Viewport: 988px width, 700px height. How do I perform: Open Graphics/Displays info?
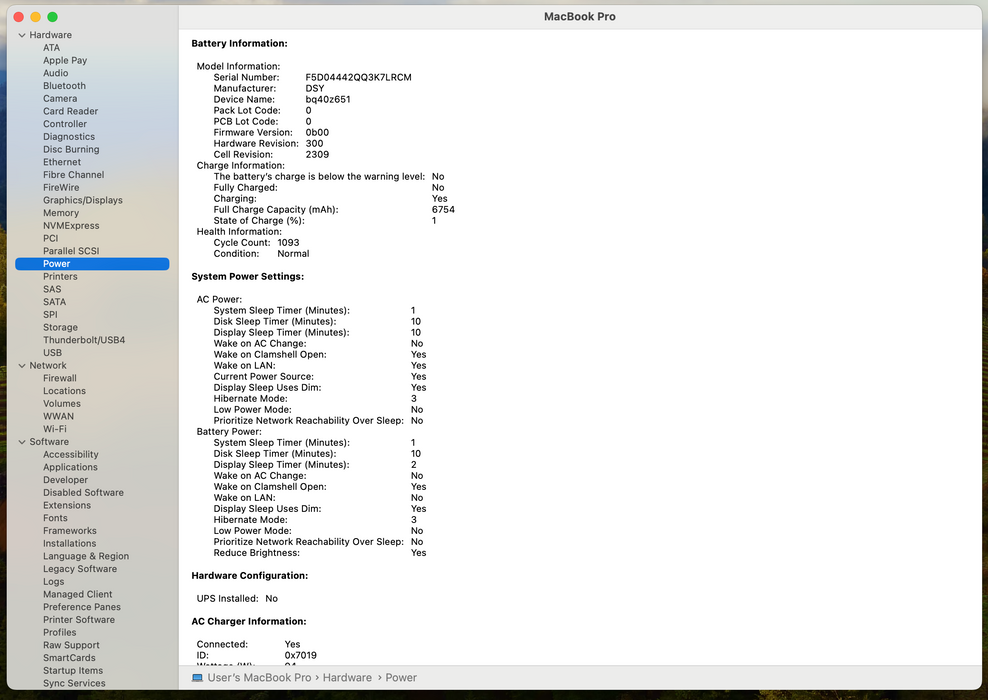pos(83,200)
